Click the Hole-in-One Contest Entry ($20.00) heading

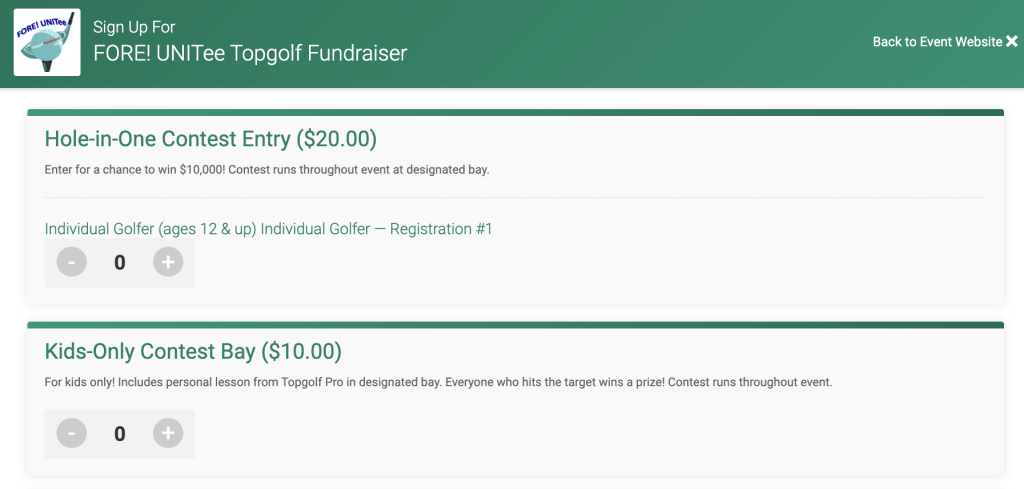click(210, 139)
